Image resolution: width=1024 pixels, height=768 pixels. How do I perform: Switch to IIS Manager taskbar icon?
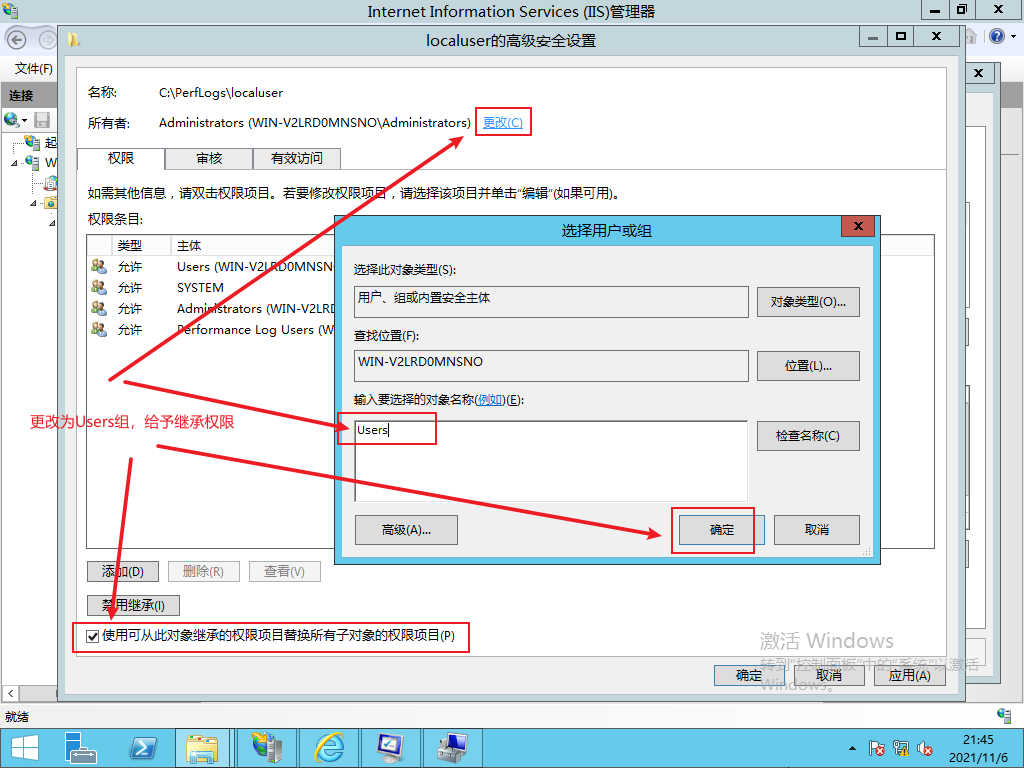(267, 748)
